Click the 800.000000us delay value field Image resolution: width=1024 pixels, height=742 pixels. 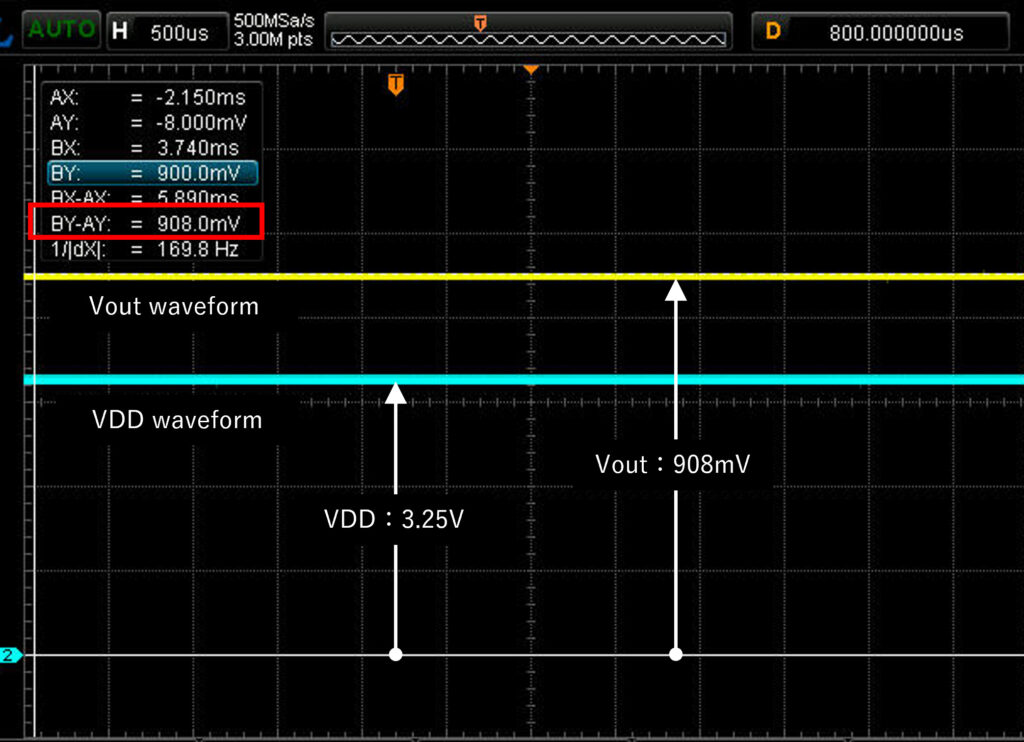[895, 33]
